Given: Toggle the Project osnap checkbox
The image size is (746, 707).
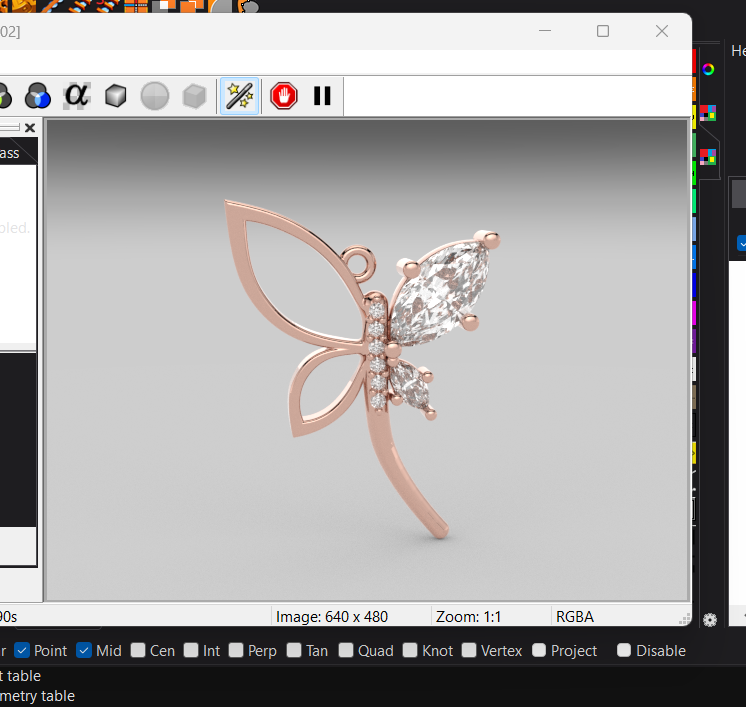Looking at the screenshot, I should click(x=539, y=650).
